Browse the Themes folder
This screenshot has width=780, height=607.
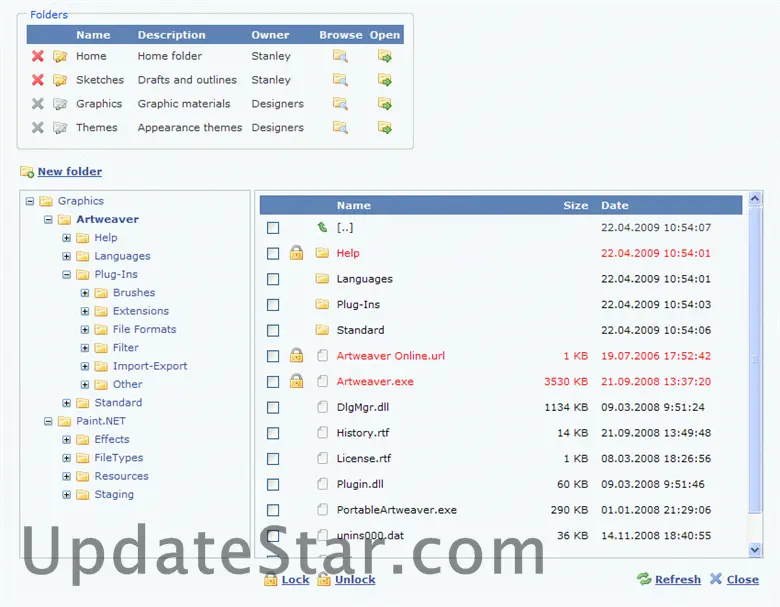(340, 128)
